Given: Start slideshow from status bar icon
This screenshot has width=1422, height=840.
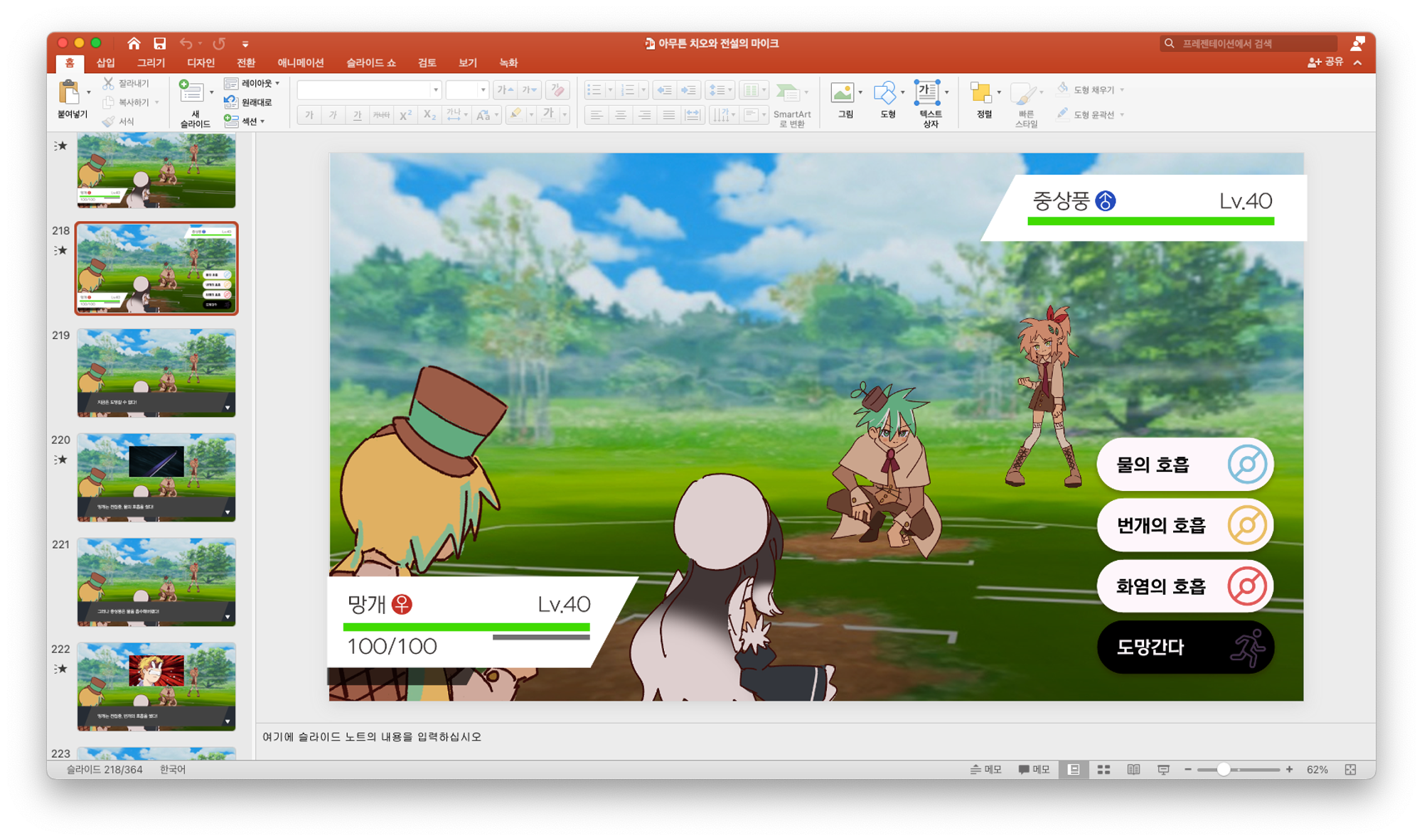Looking at the screenshot, I should (x=1163, y=770).
